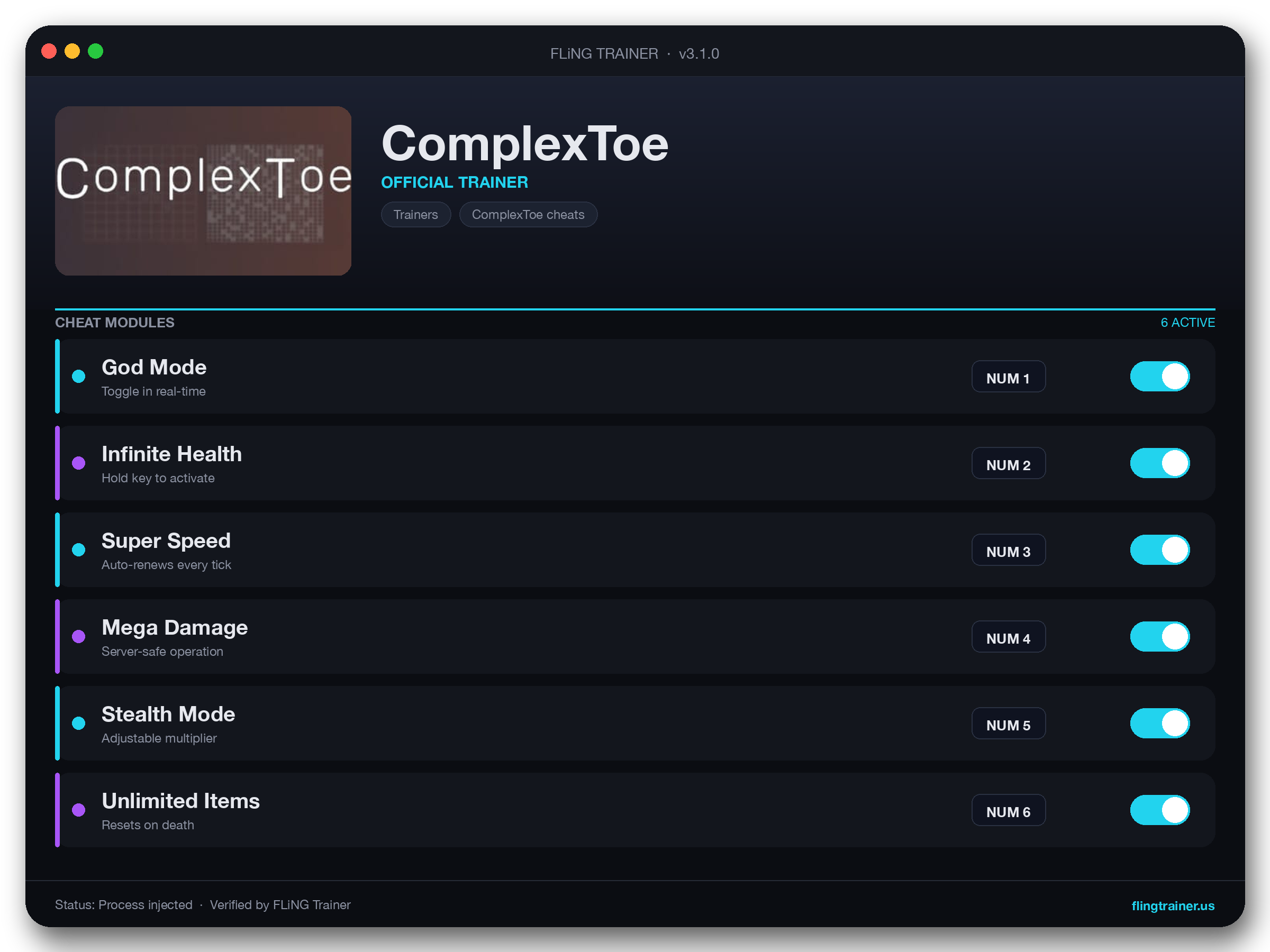
Task: Click the 'FLiNG TRAINER · v3.1.0' title bar text
Action: (x=634, y=53)
